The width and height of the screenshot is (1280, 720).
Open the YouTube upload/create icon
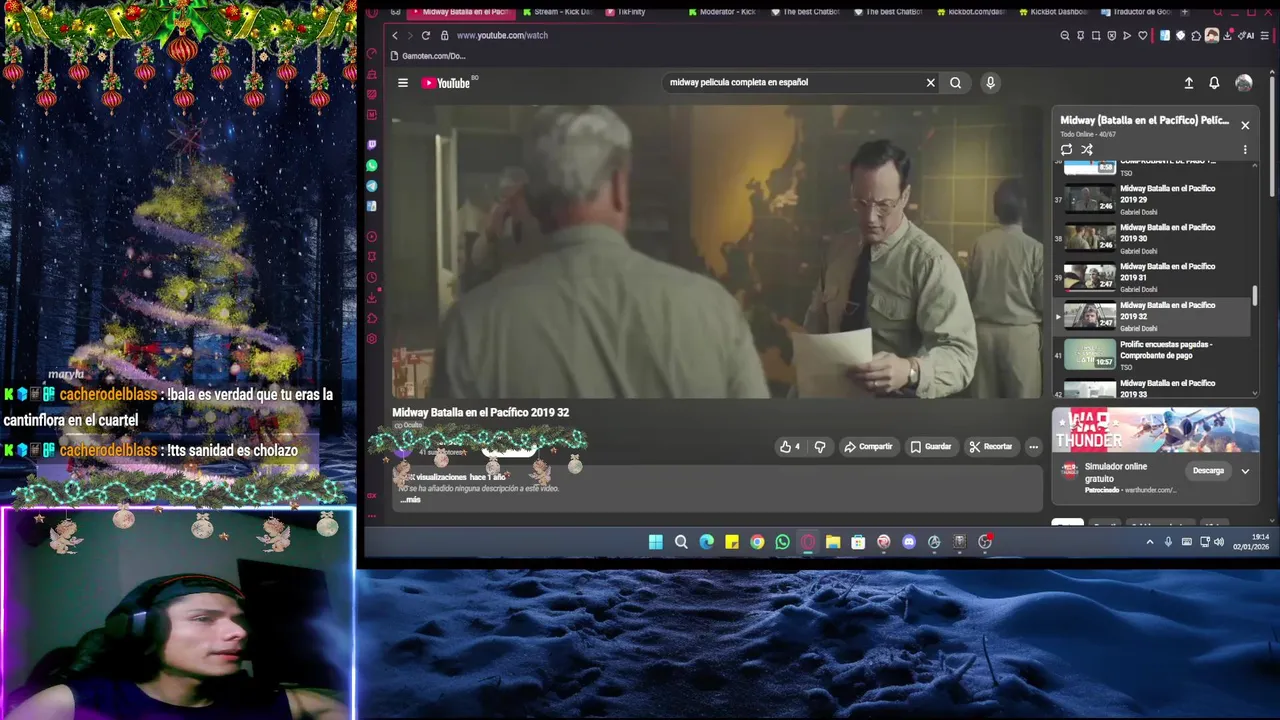click(1188, 83)
